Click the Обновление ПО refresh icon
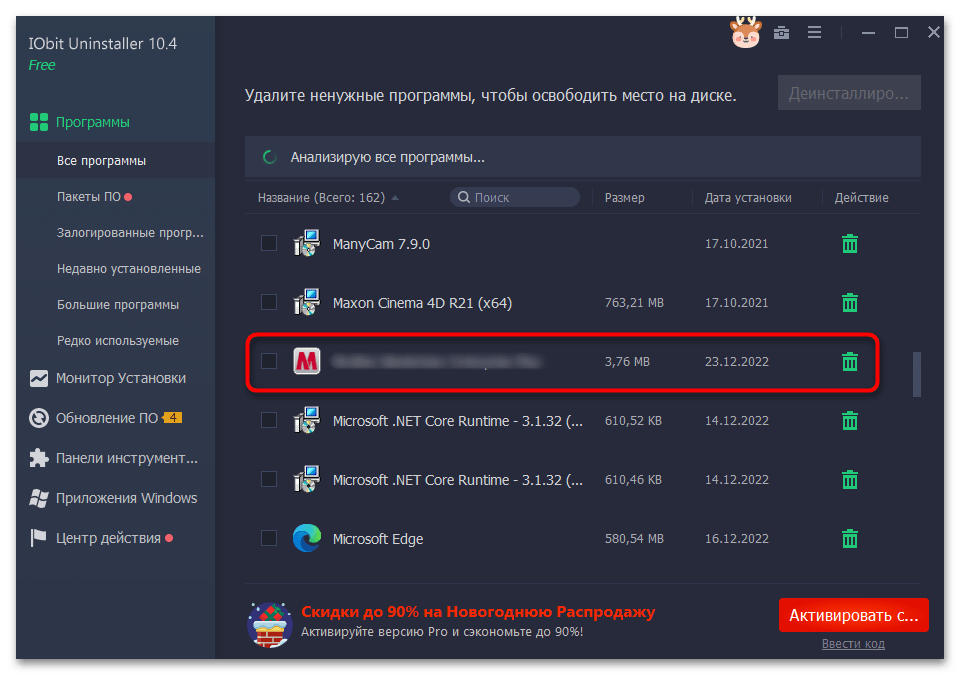This screenshot has width=960, height=675. (39, 418)
